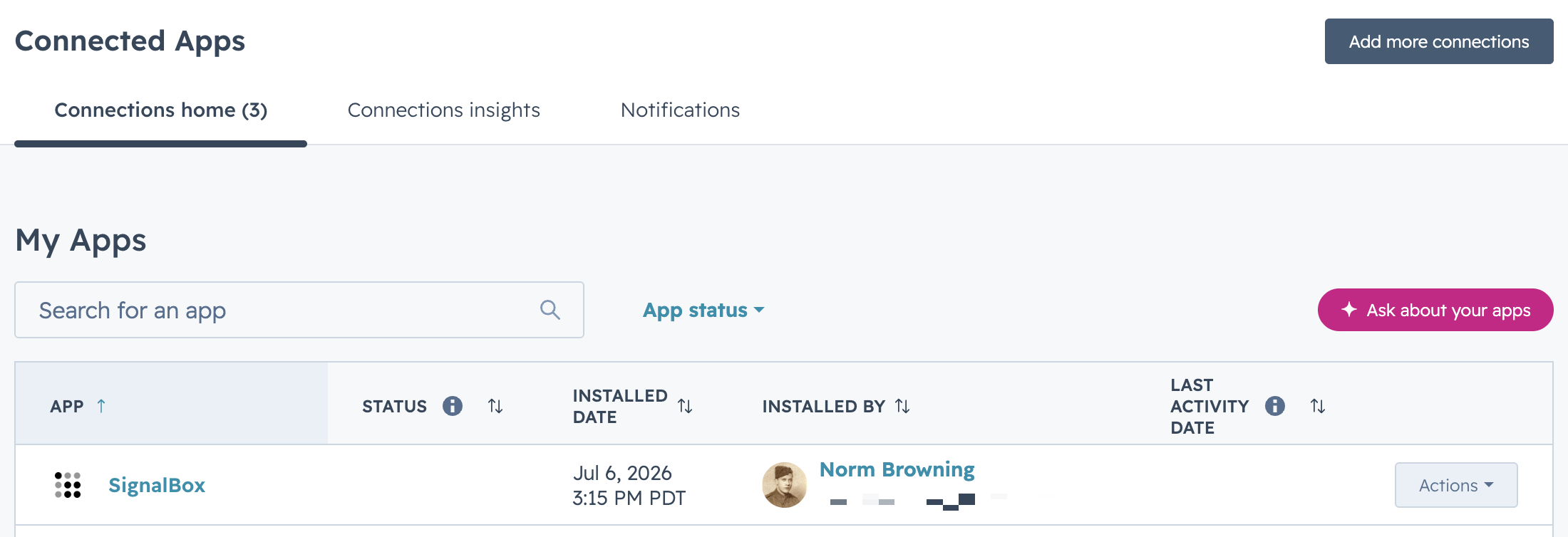Viewport: 1568px width, 537px height.
Task: Sort by Last Activity Date arrows
Action: (x=1318, y=406)
